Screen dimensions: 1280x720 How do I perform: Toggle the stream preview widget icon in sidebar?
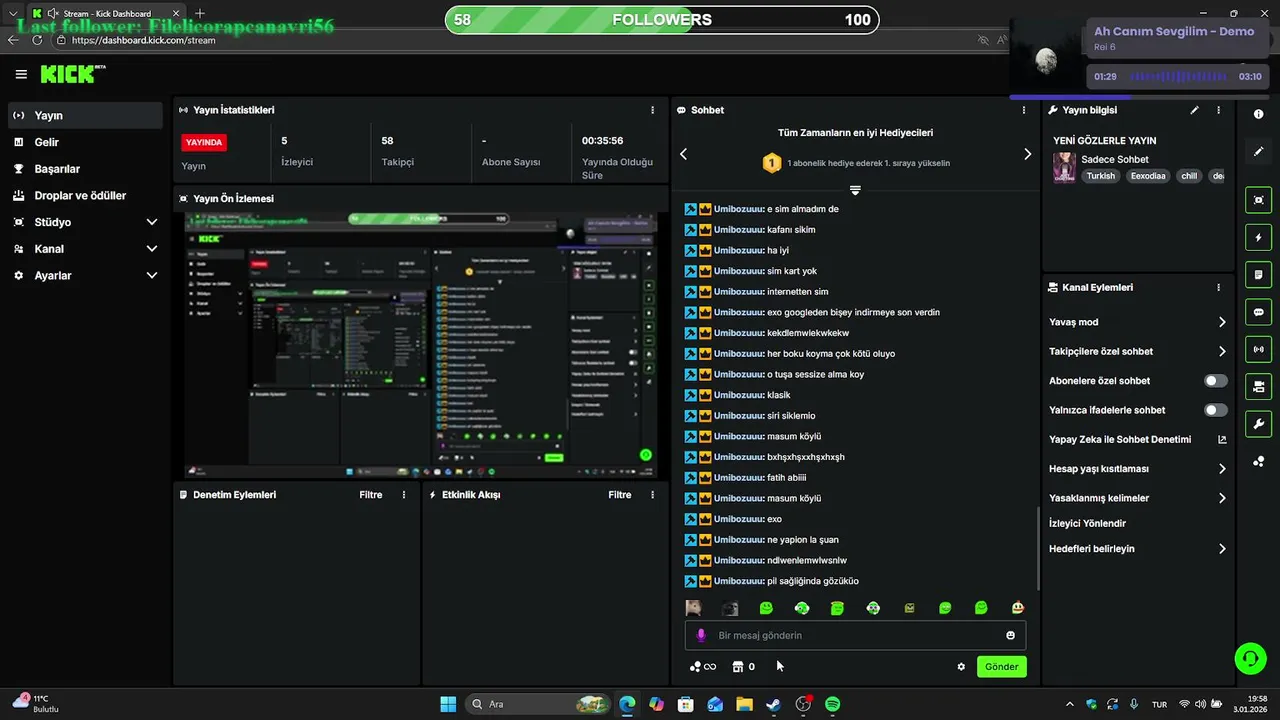[1258, 200]
